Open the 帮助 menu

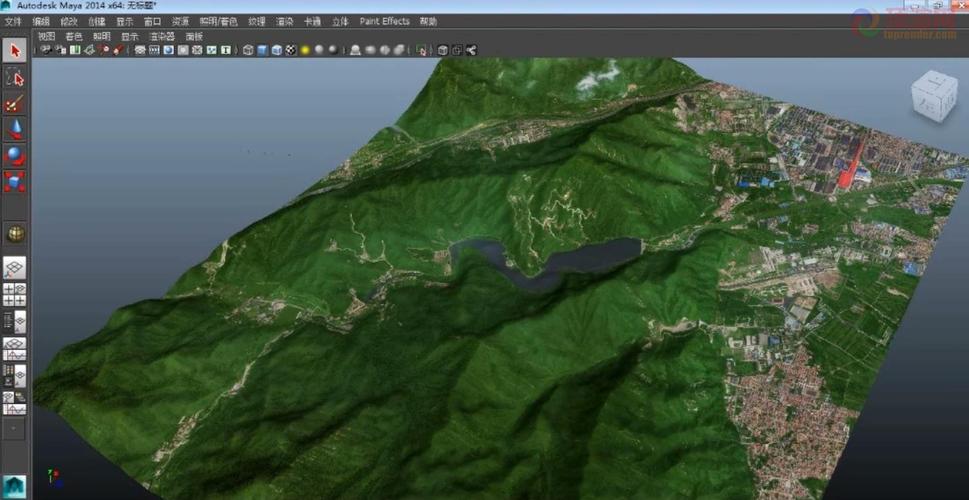pos(428,21)
